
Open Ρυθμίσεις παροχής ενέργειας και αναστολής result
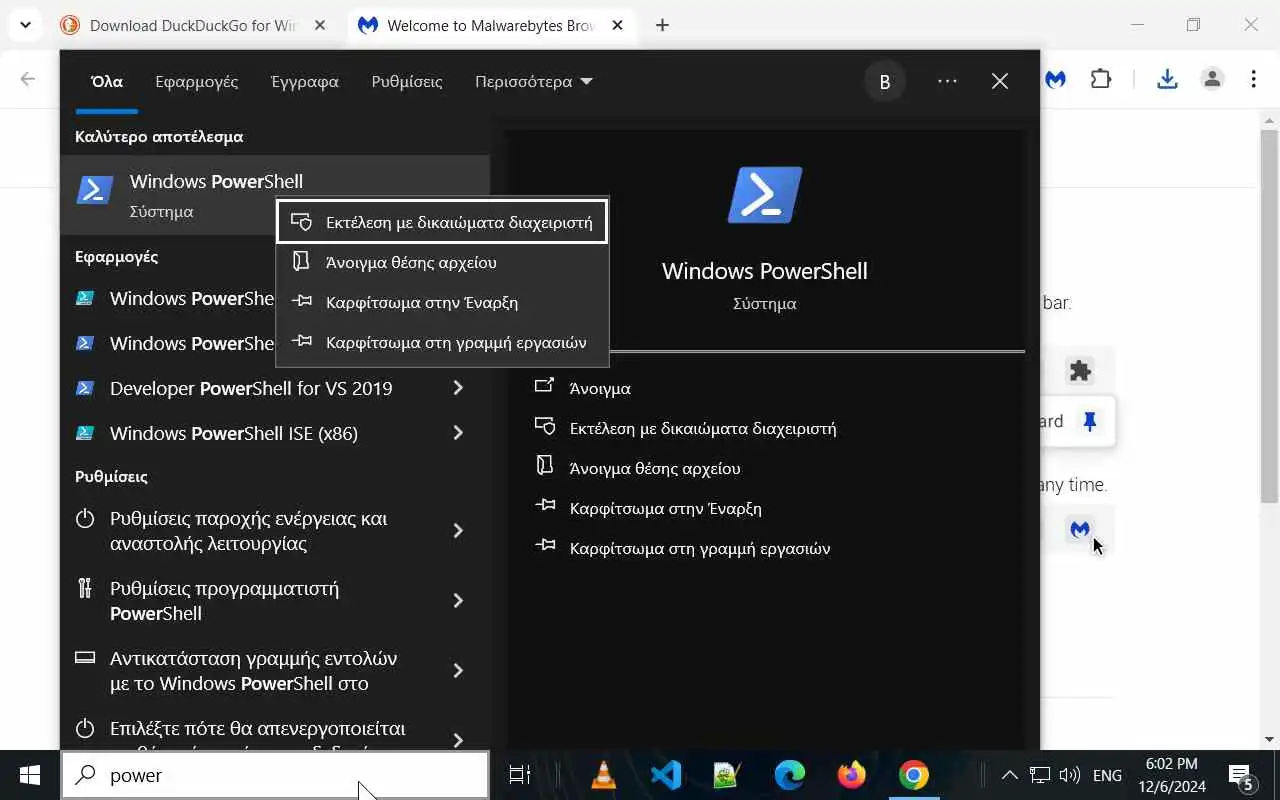250,531
